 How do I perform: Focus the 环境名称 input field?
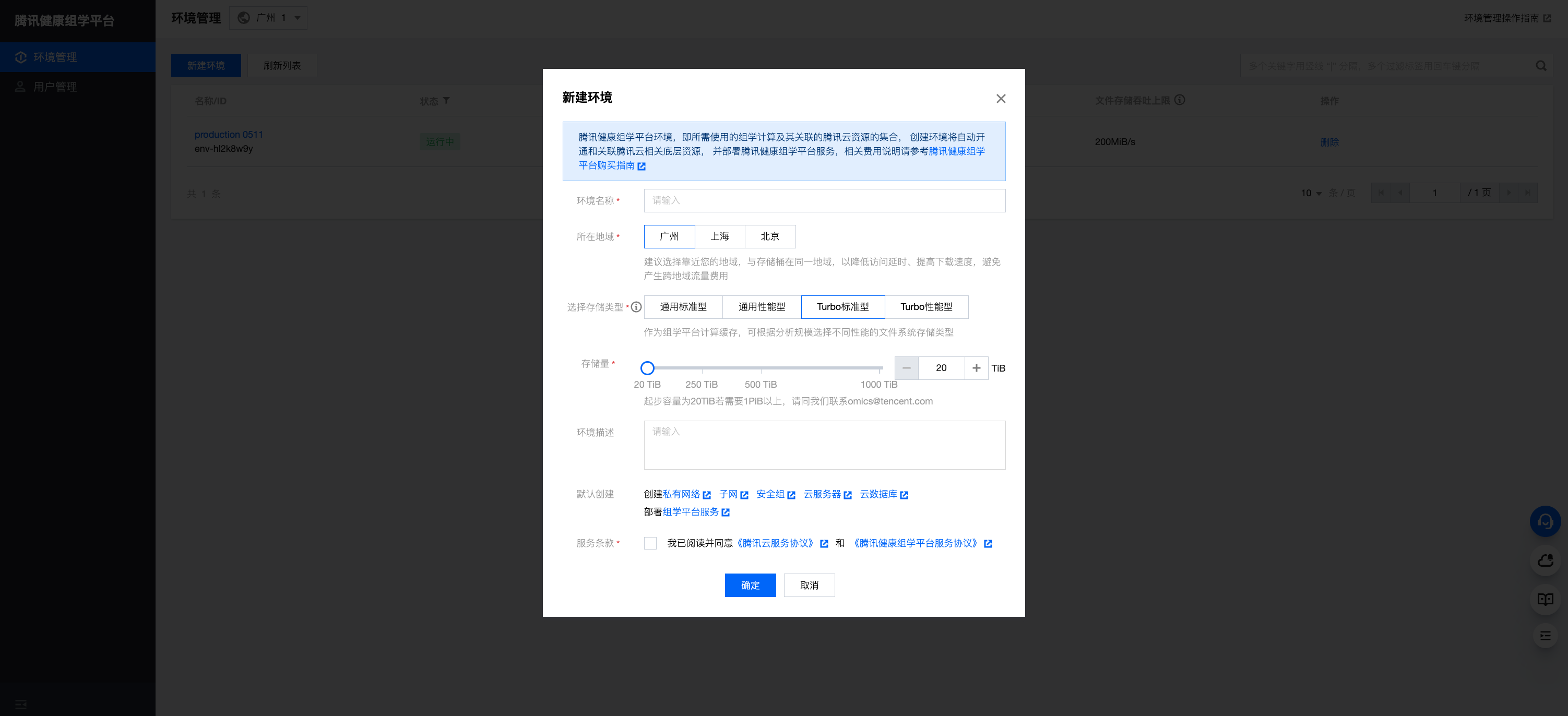pyautogui.click(x=824, y=200)
